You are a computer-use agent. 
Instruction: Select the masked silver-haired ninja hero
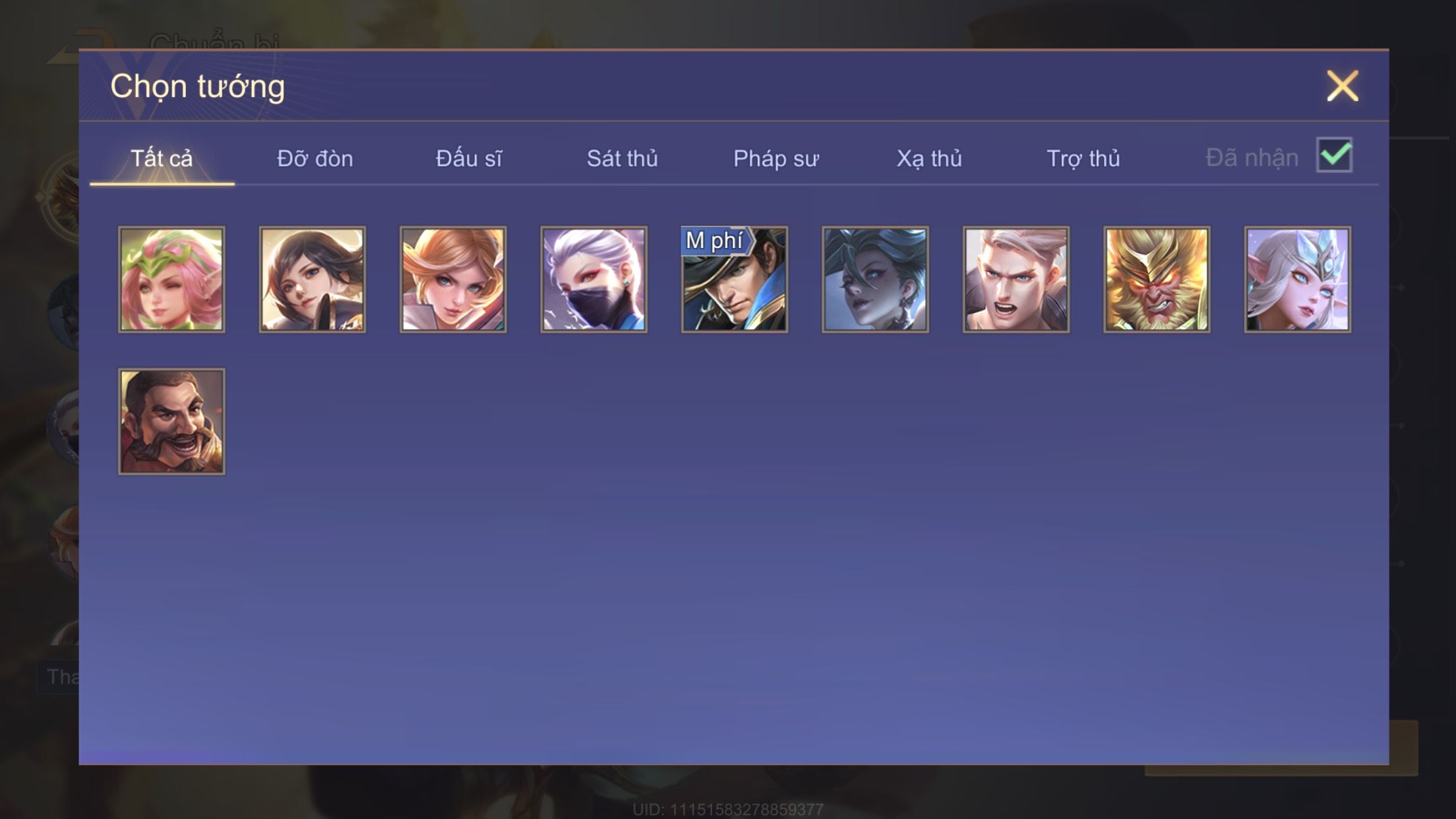click(x=593, y=280)
